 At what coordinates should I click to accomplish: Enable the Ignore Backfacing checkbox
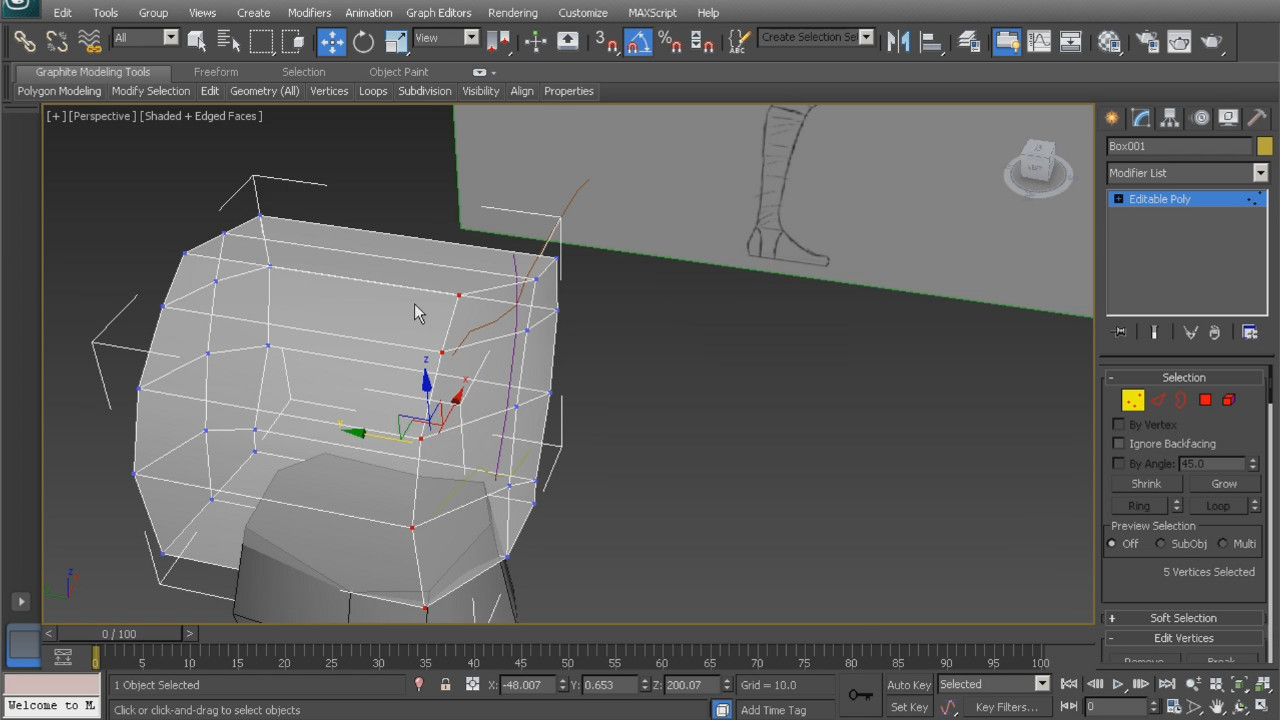1119,443
